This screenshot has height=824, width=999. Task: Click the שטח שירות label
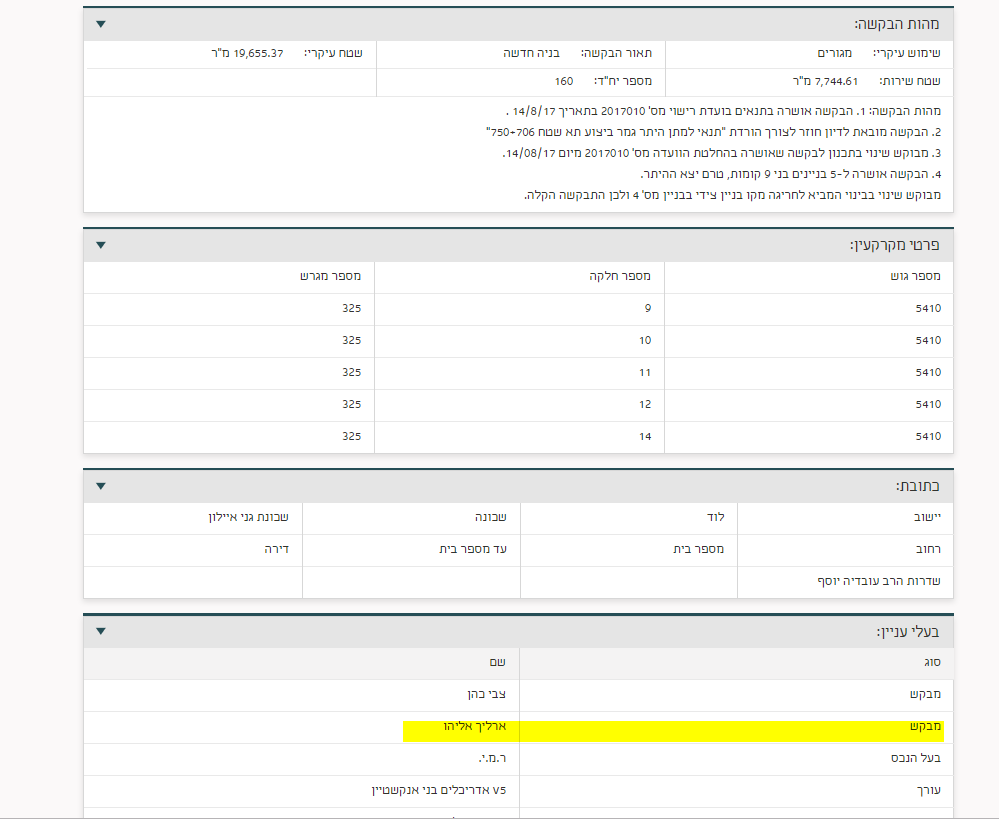click(x=910, y=82)
